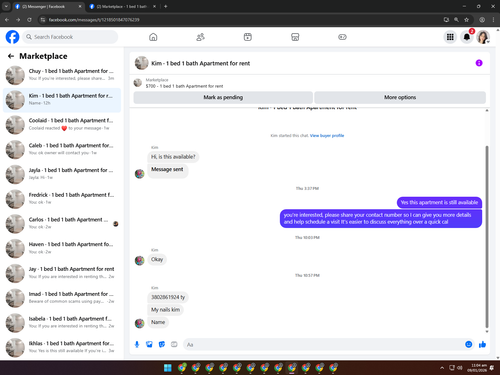Open the Chrome three-dot menu
The width and height of the screenshot is (500, 375).
(493, 20)
